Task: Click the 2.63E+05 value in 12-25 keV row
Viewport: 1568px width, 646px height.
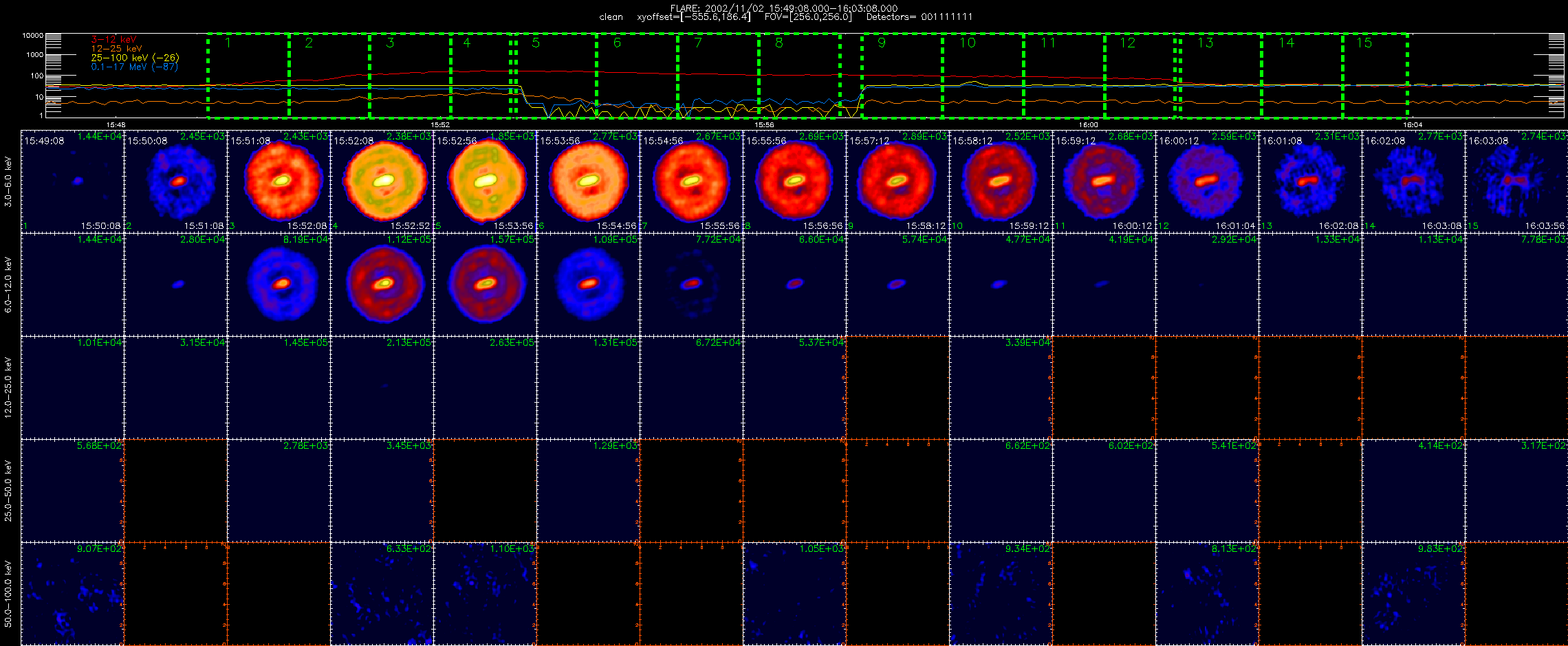Action: (512, 342)
